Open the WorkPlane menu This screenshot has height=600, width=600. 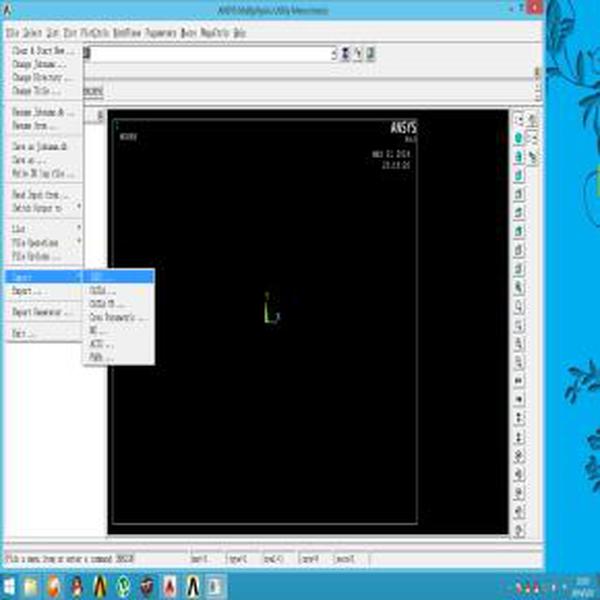(x=127, y=34)
